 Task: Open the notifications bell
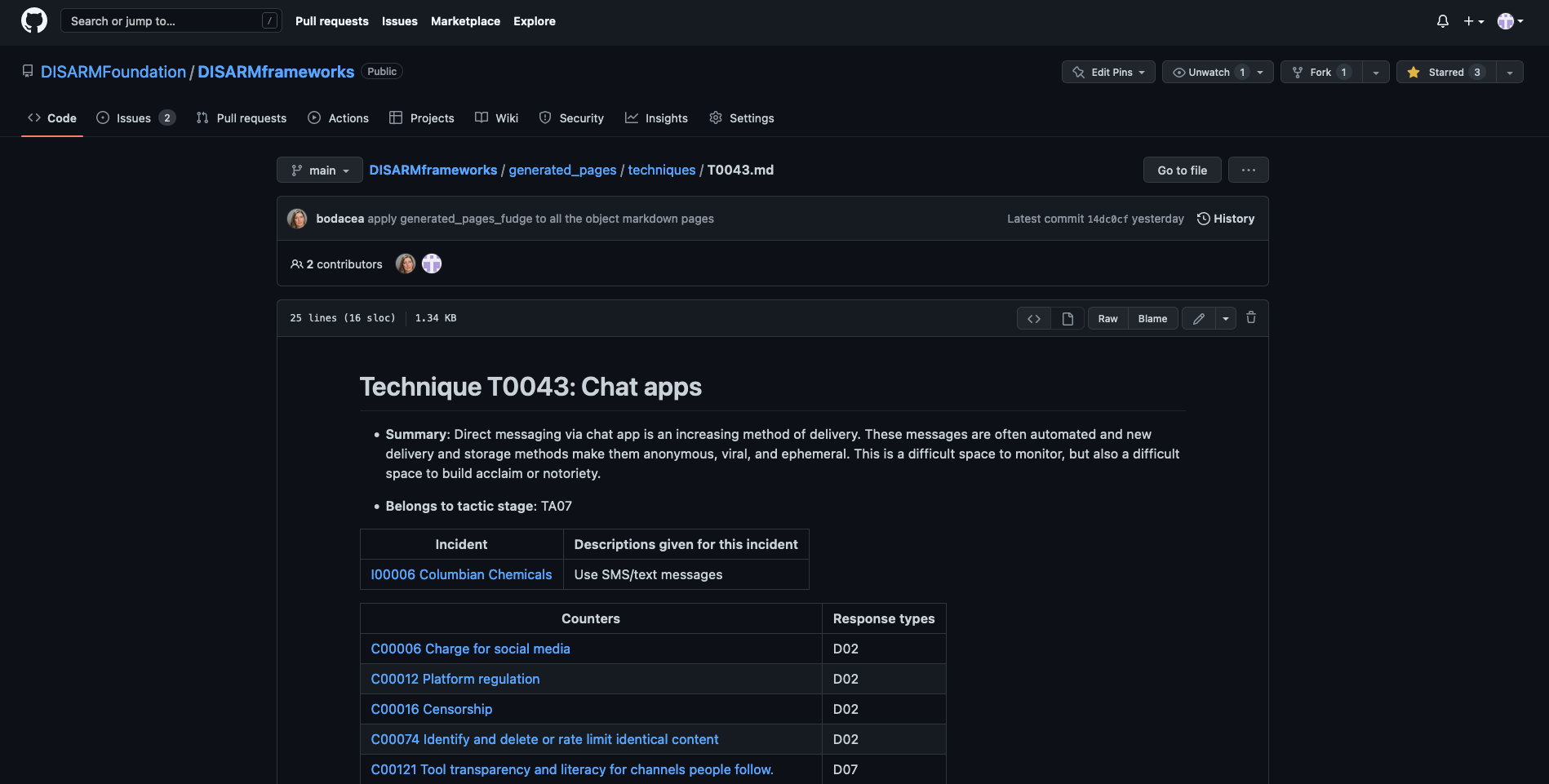coord(1443,21)
